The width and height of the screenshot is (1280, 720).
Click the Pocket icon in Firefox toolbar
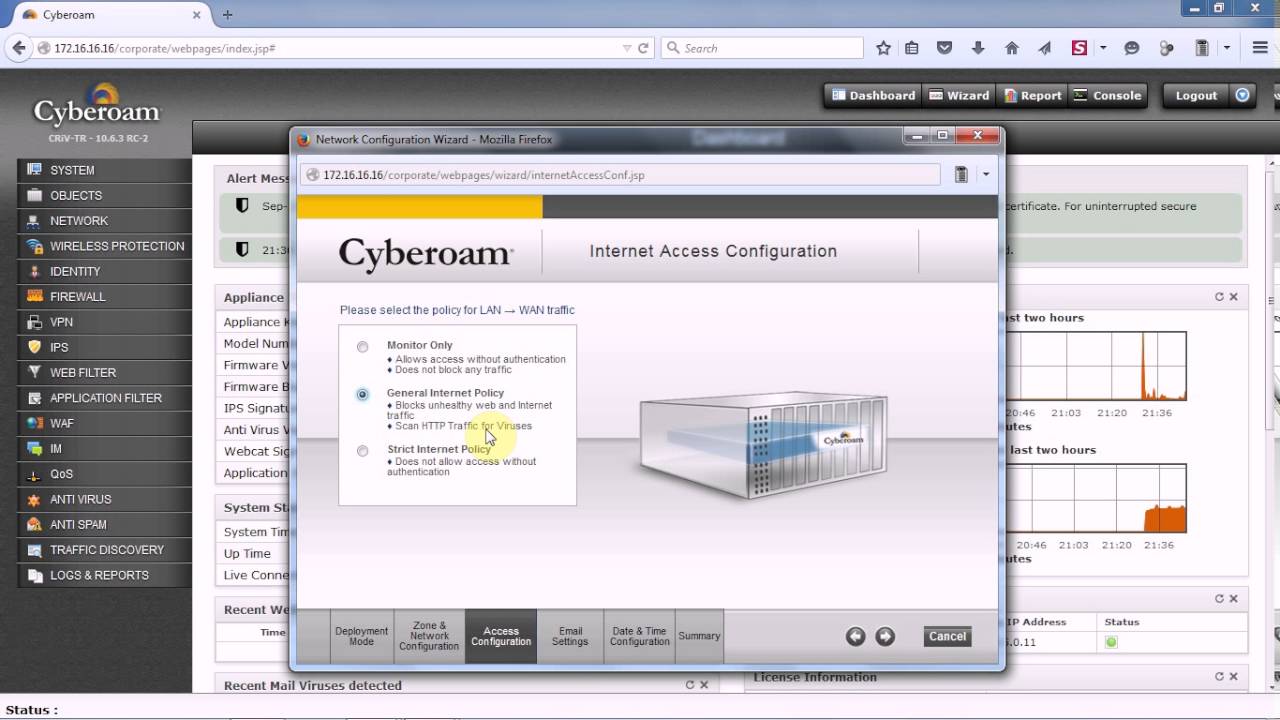944,48
